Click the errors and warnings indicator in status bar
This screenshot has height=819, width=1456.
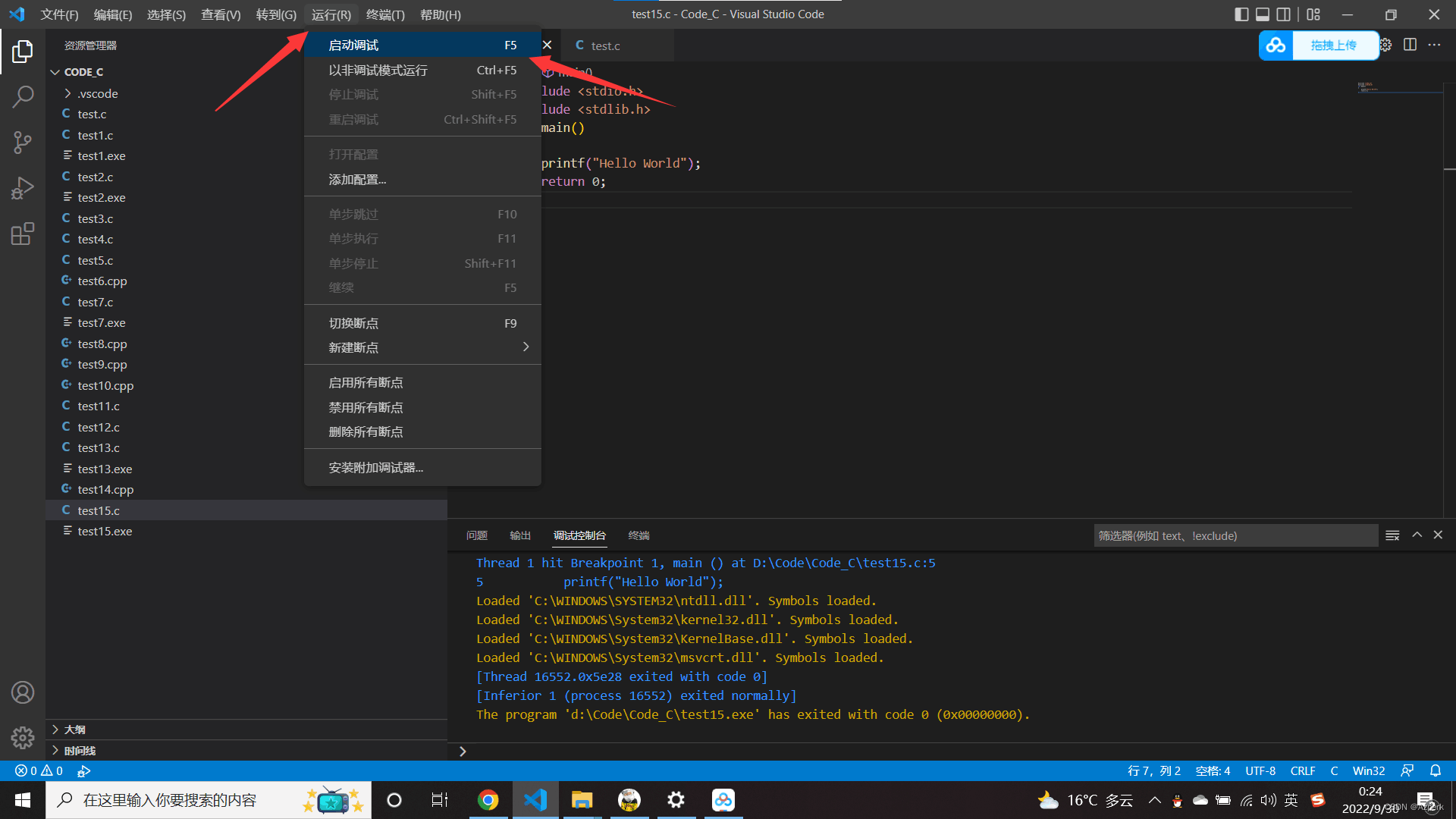coord(38,770)
